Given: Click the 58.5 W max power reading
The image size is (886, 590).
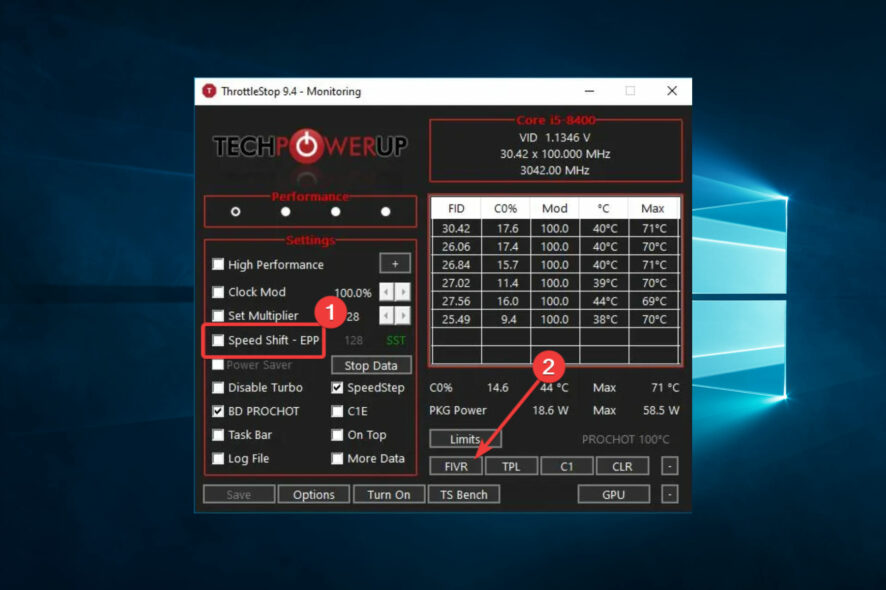Looking at the screenshot, I should 661,411.
